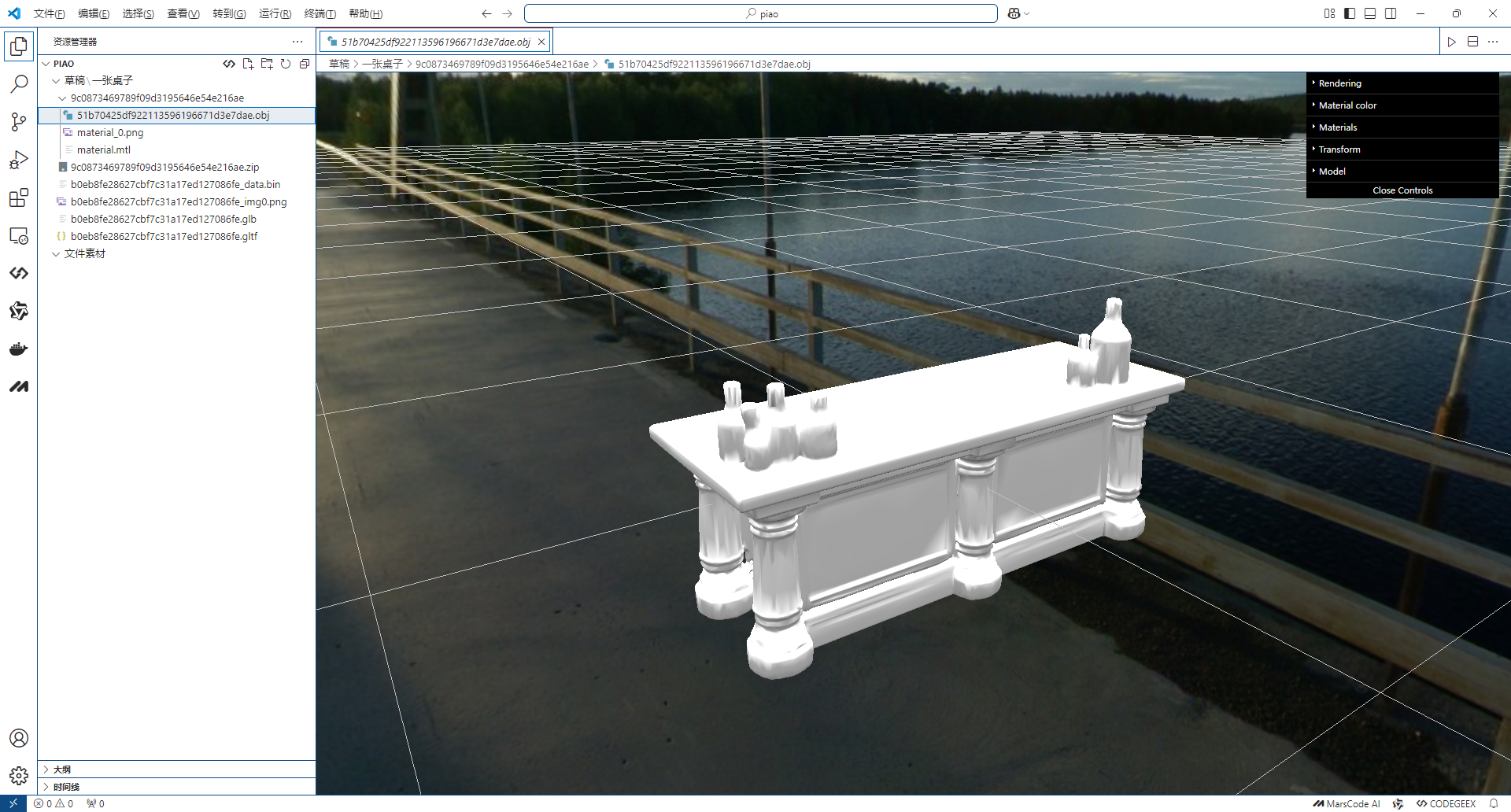Expand the 文件素材 folder
The height and width of the screenshot is (812, 1511).
tap(84, 253)
